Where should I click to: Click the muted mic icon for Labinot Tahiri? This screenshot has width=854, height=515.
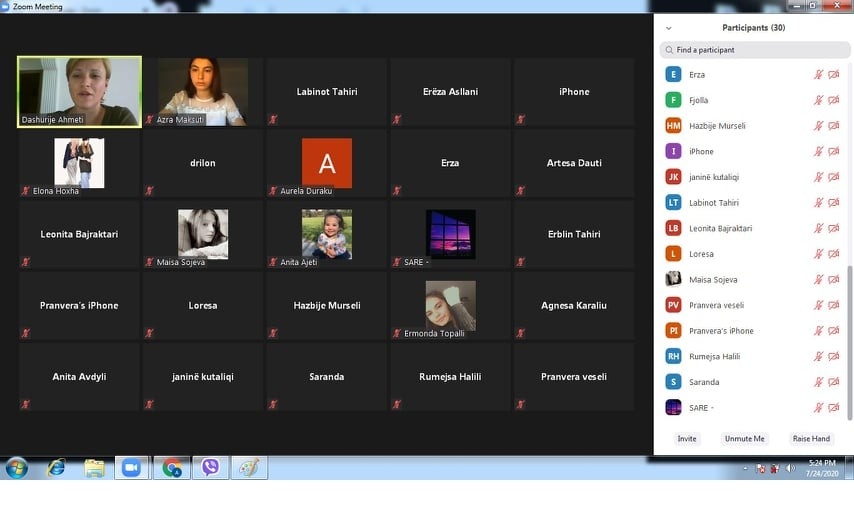tap(818, 203)
